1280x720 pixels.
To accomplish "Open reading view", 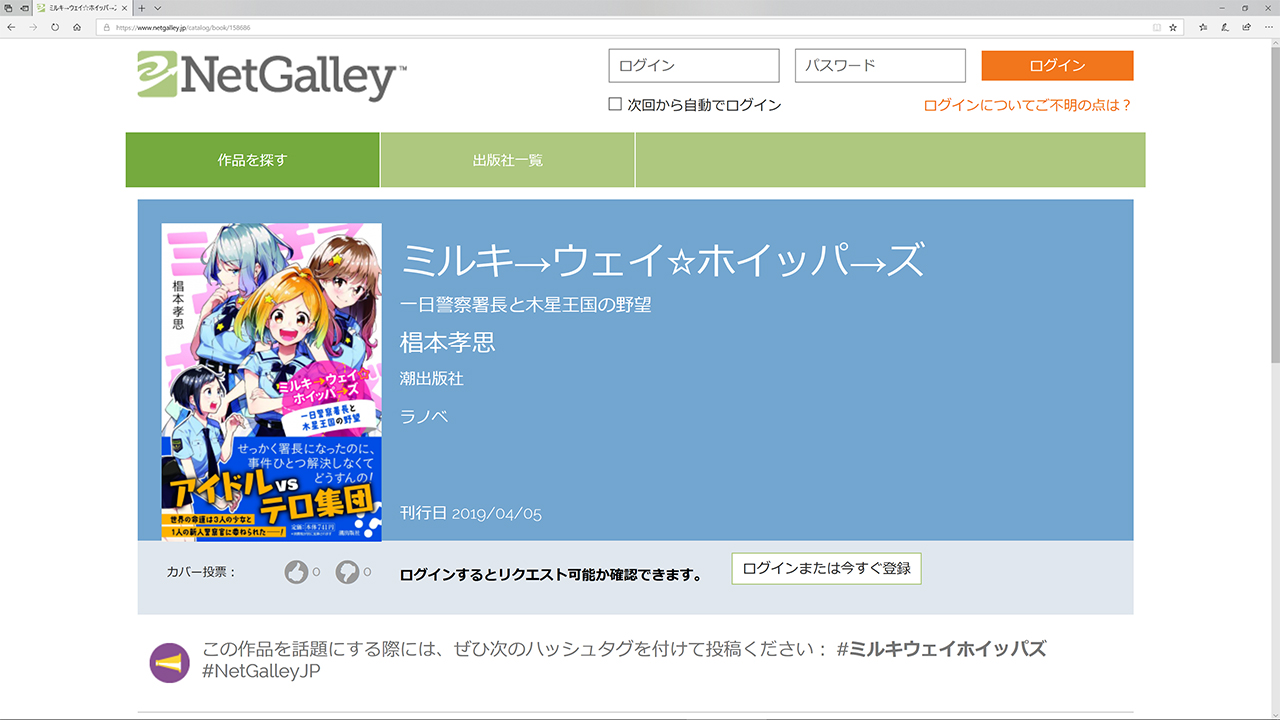I will (1157, 27).
